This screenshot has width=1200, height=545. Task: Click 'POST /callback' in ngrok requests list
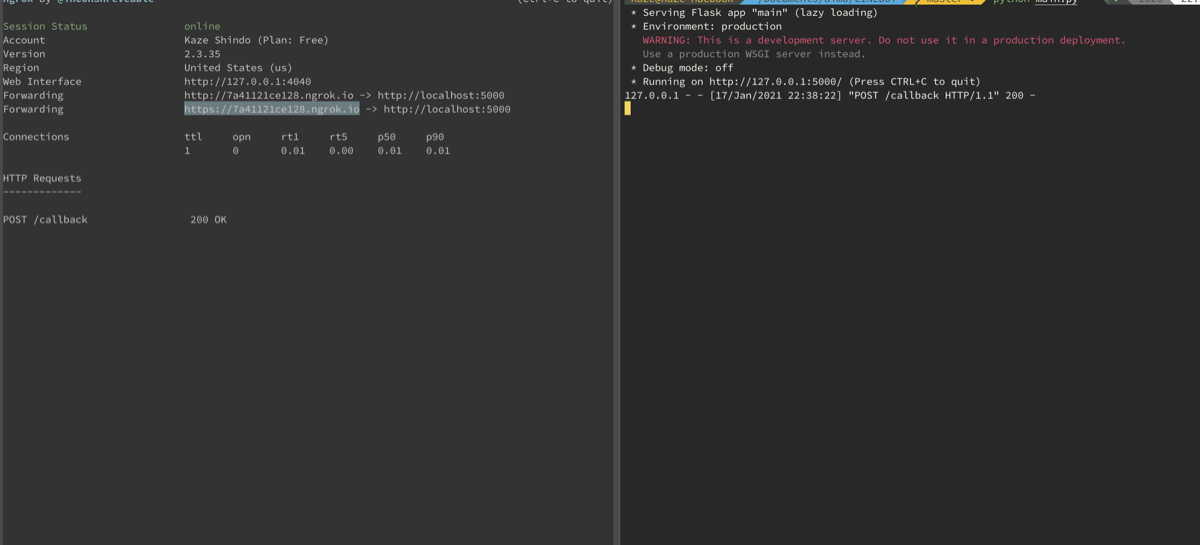pos(45,220)
